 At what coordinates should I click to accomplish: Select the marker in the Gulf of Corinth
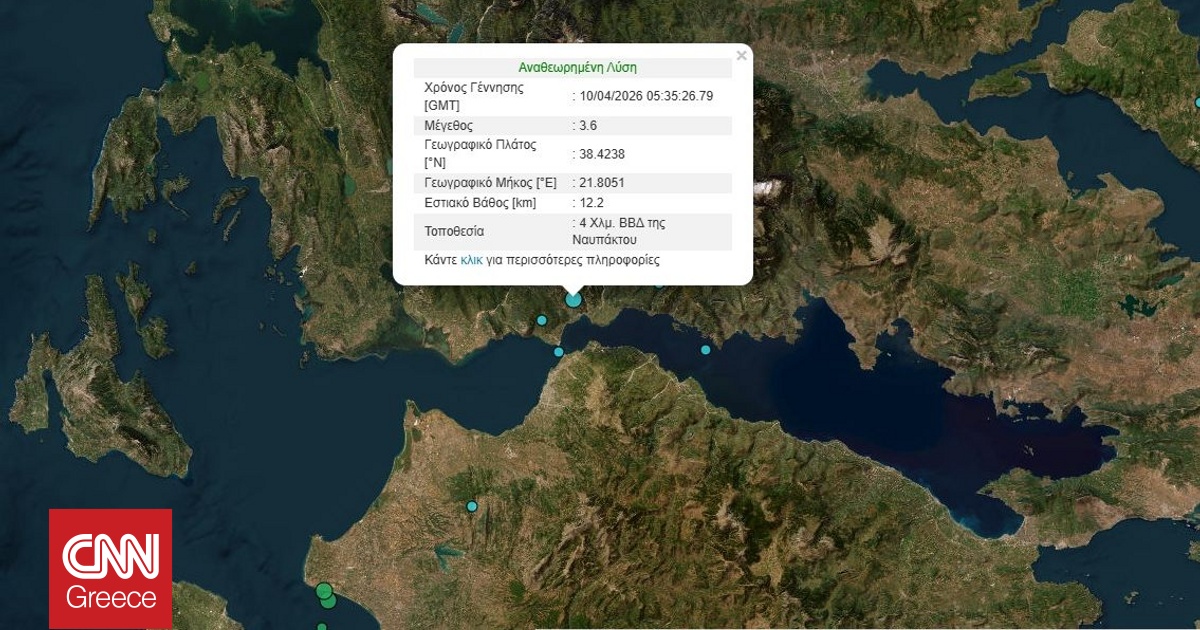click(704, 349)
